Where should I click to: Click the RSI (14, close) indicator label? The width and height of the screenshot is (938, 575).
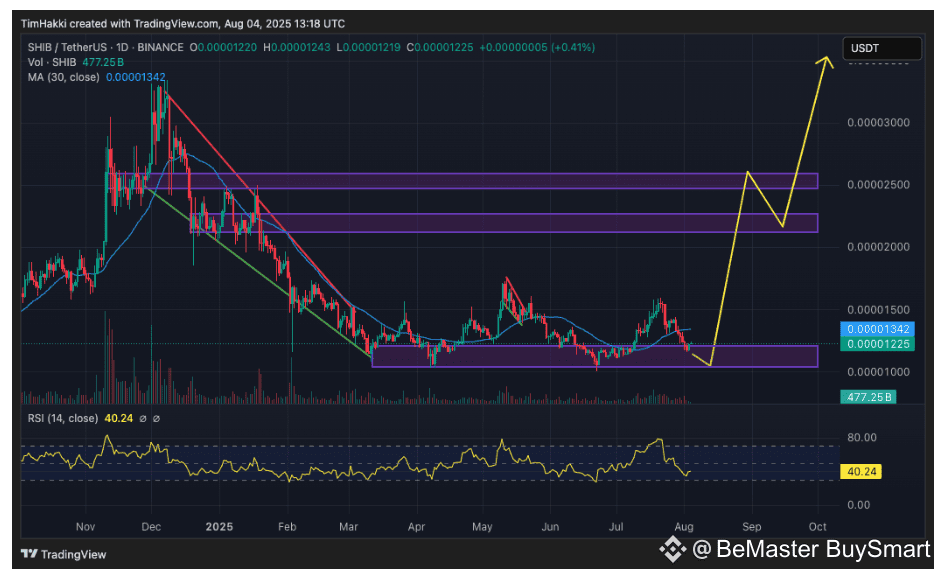(63, 418)
